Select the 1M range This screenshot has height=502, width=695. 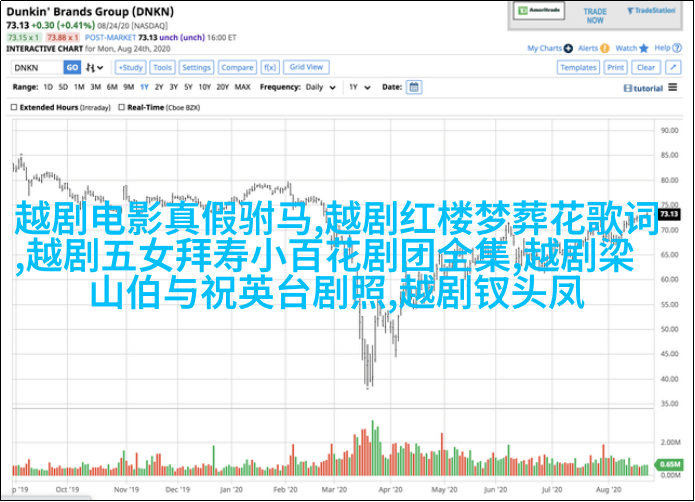79,87
